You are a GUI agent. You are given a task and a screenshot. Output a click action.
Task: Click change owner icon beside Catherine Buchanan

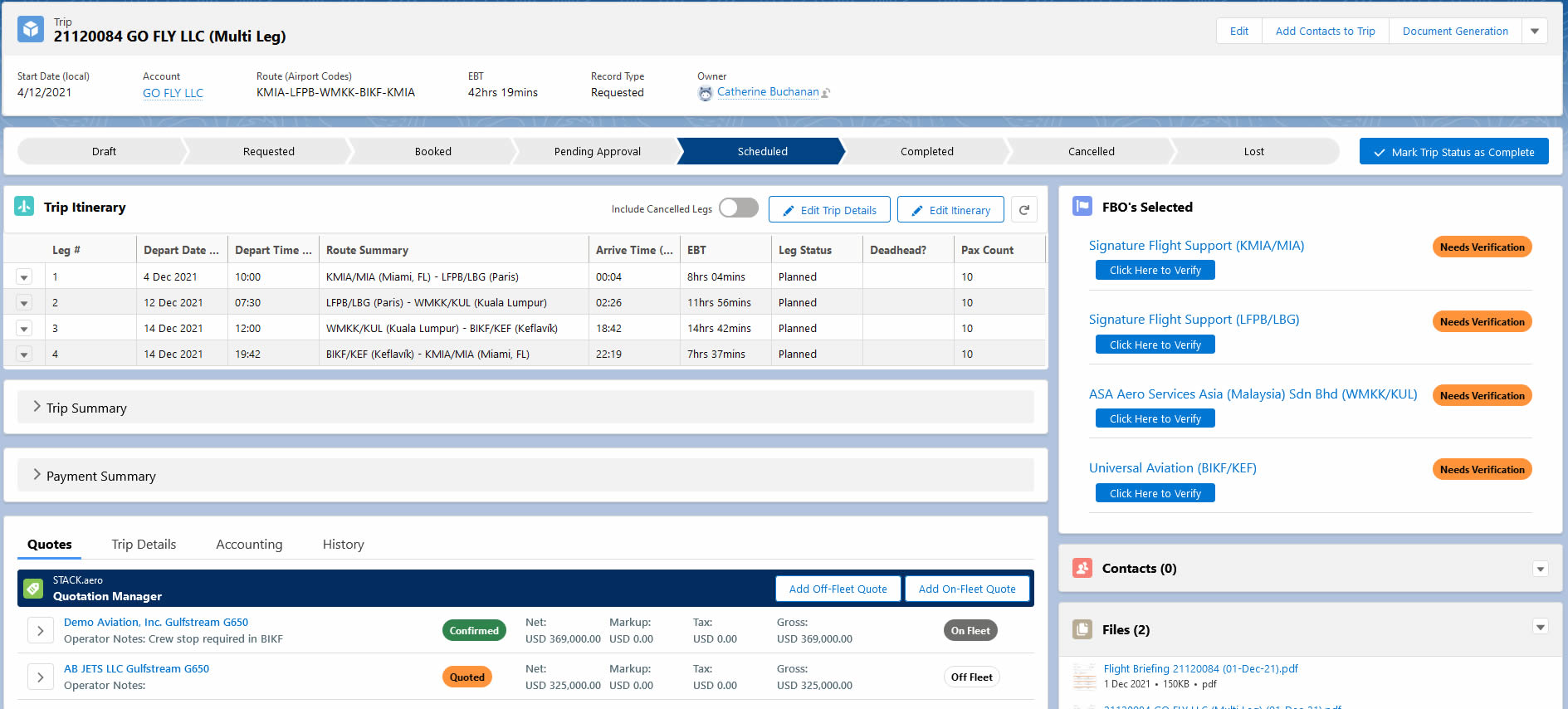(826, 93)
